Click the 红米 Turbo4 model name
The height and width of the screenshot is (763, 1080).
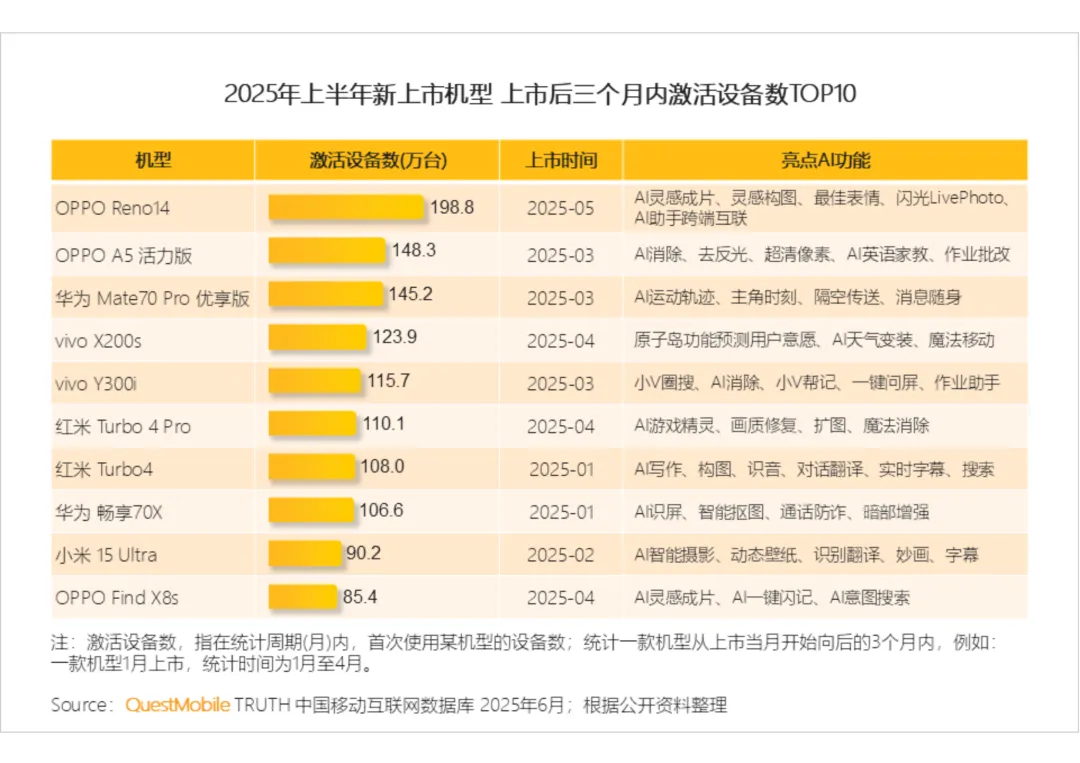pyautogui.click(x=104, y=469)
